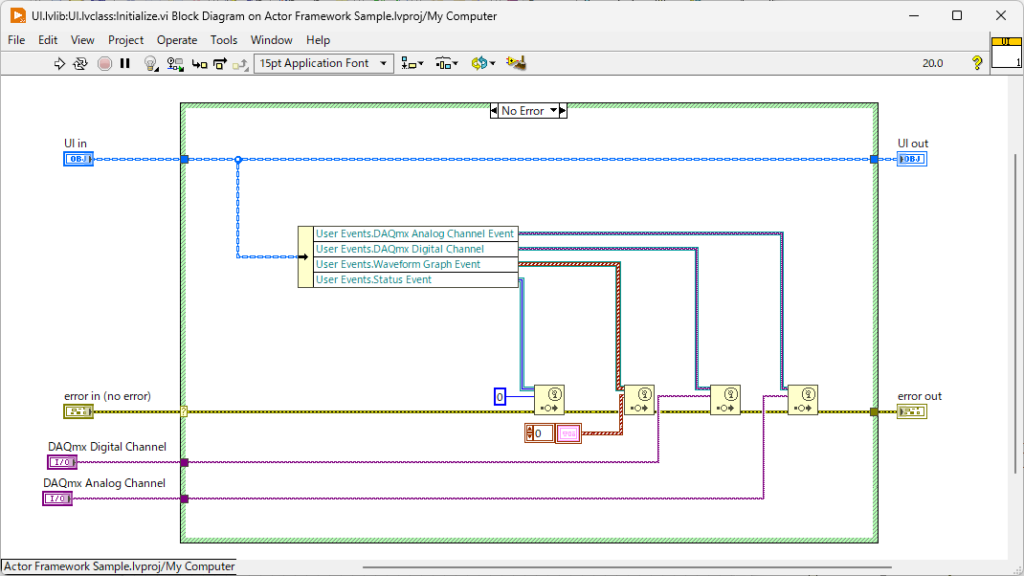Open the View menu

pyautogui.click(x=82, y=40)
